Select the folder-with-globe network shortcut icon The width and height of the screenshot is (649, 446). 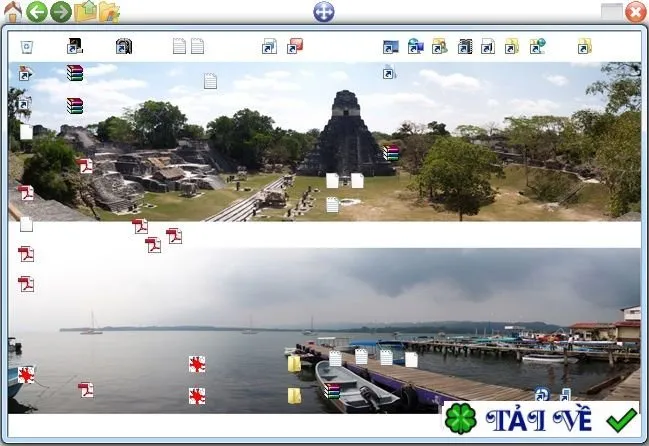537,46
